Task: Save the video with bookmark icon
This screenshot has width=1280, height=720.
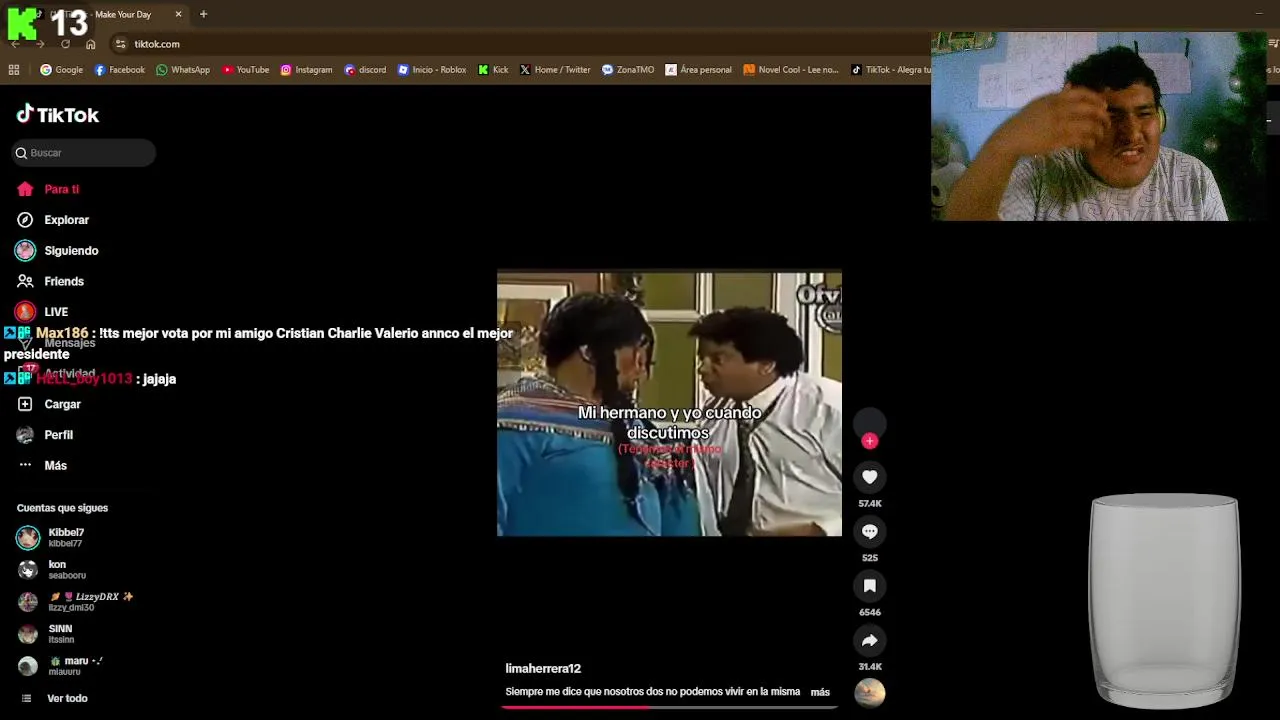Action: coord(870,586)
